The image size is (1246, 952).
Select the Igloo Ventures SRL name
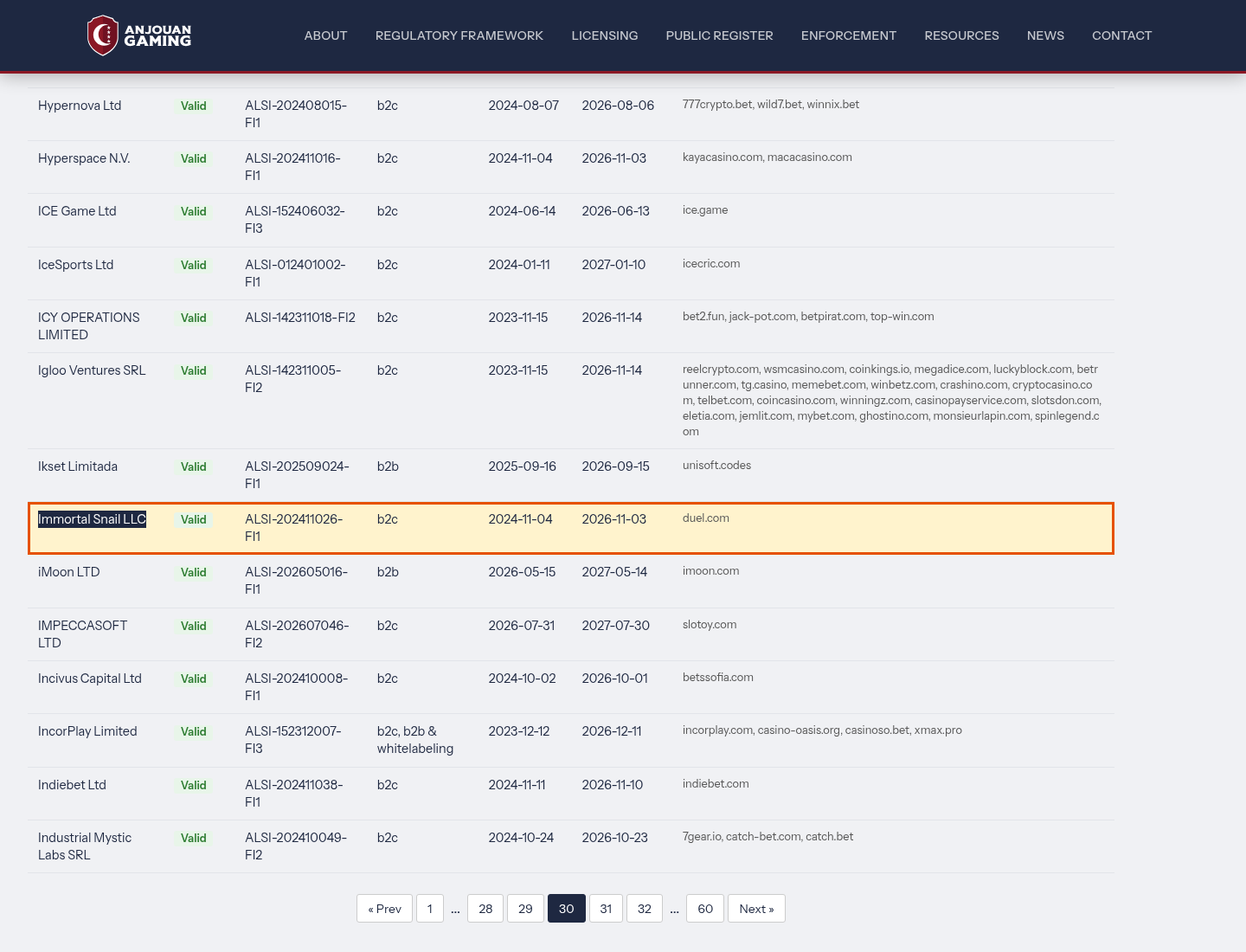pyautogui.click(x=92, y=370)
